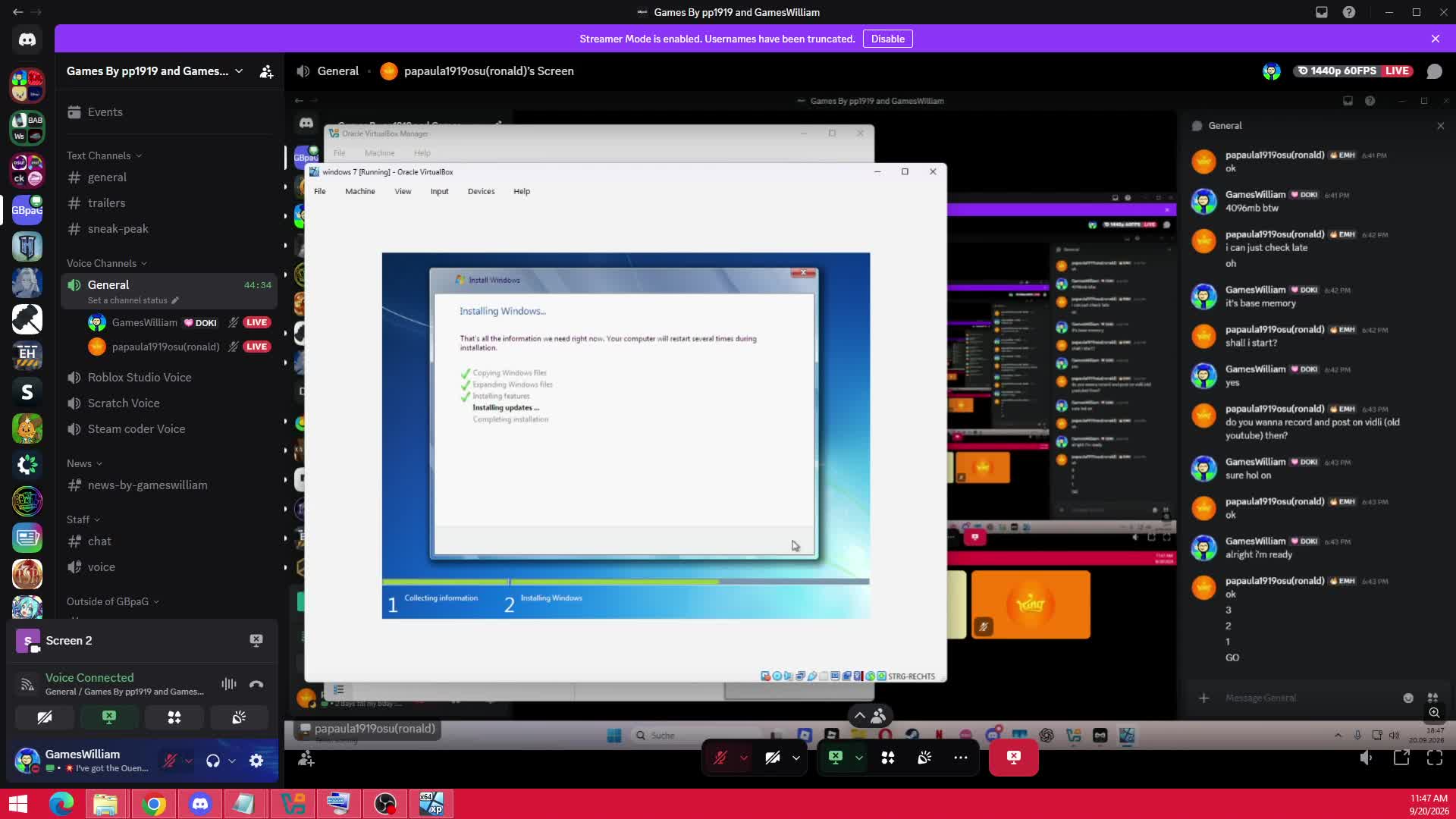Open inbox icon in title bar
This screenshot has width=1456, height=819.
click(x=1322, y=12)
